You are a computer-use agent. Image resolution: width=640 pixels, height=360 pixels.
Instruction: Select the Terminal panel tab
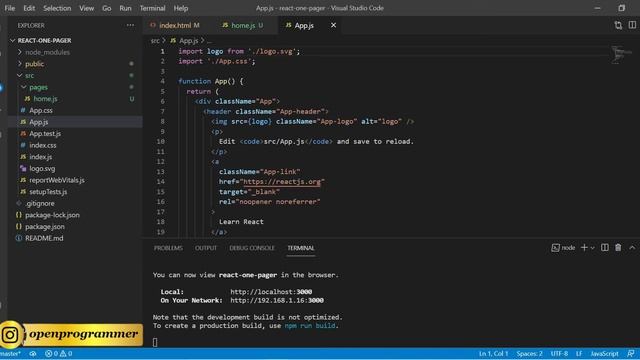(x=301, y=248)
